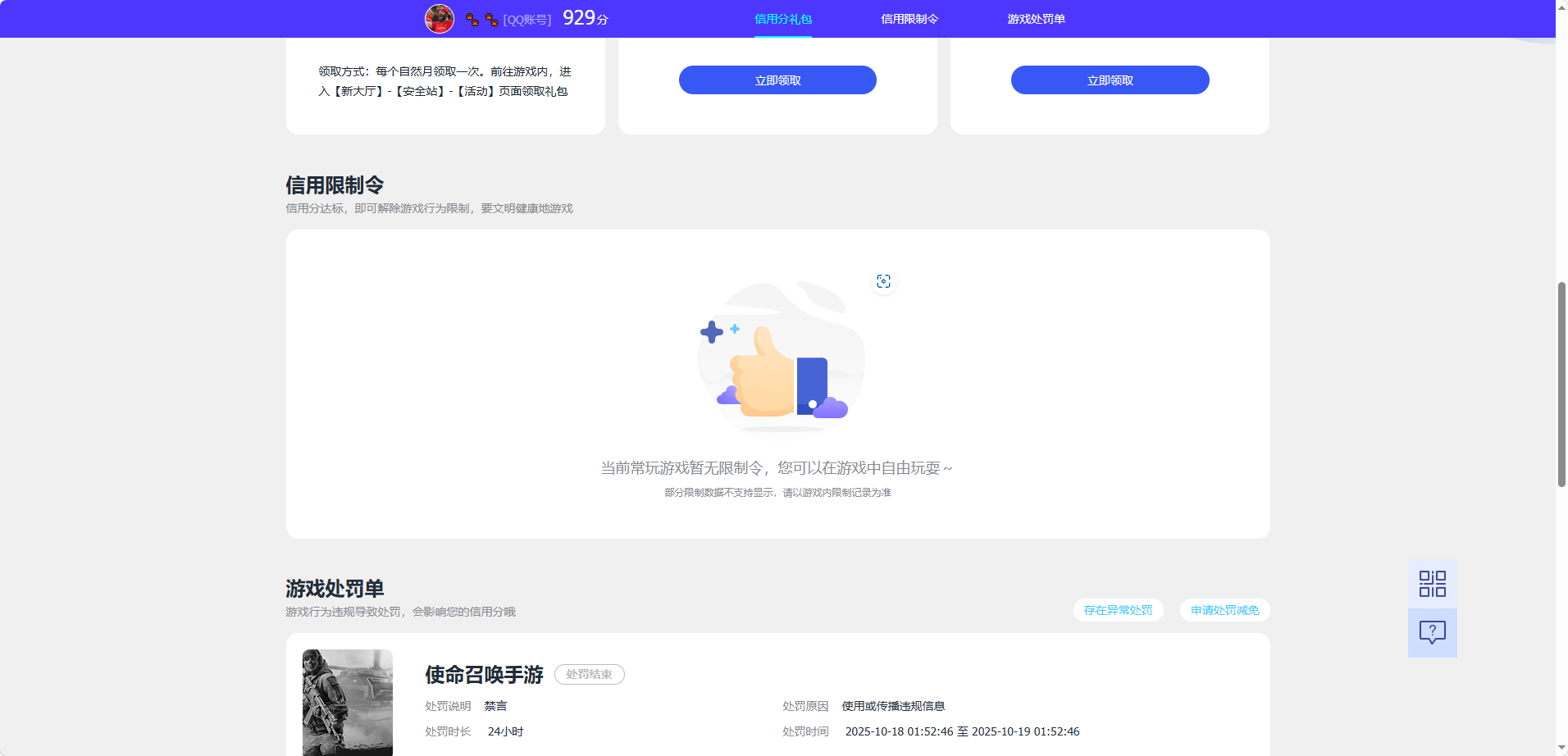Click the 禁言 penalty description value
Screen dimensions: 1568x756
(x=495, y=706)
